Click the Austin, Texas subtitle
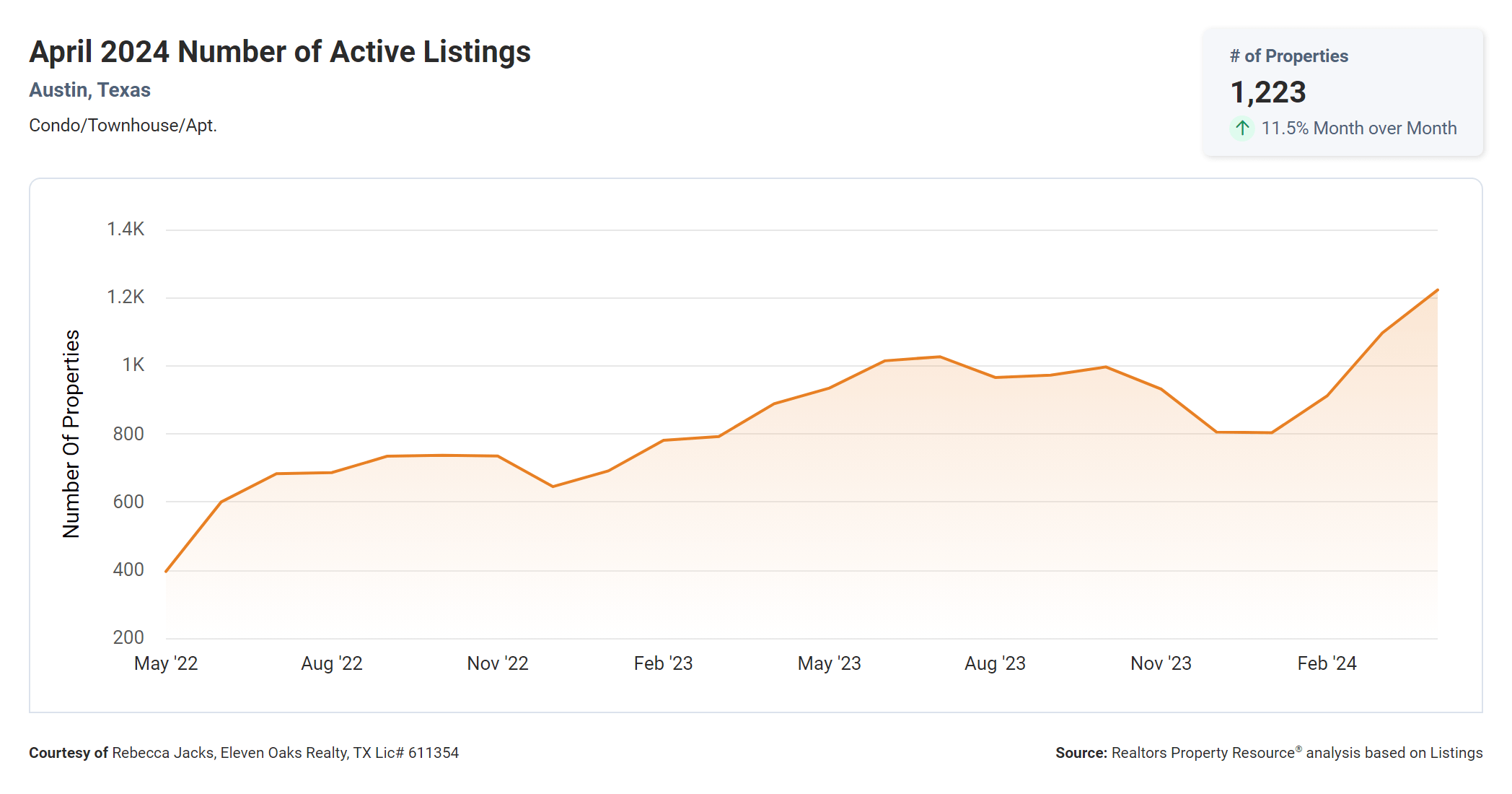This screenshot has width=1512, height=794. [89, 90]
